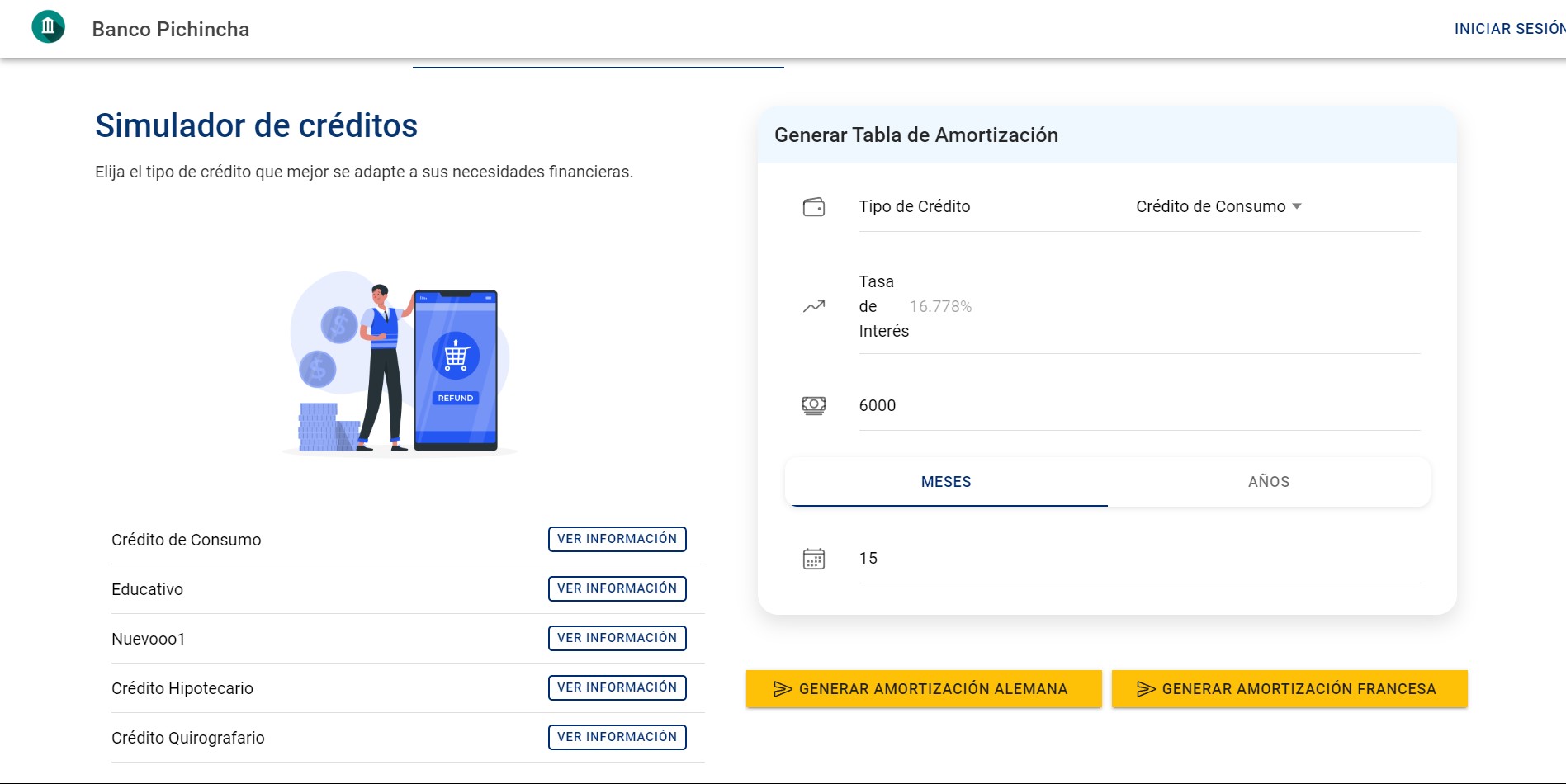This screenshot has height=784, width=1566.
Task: Click the term field showing 15
Action: point(1139,559)
